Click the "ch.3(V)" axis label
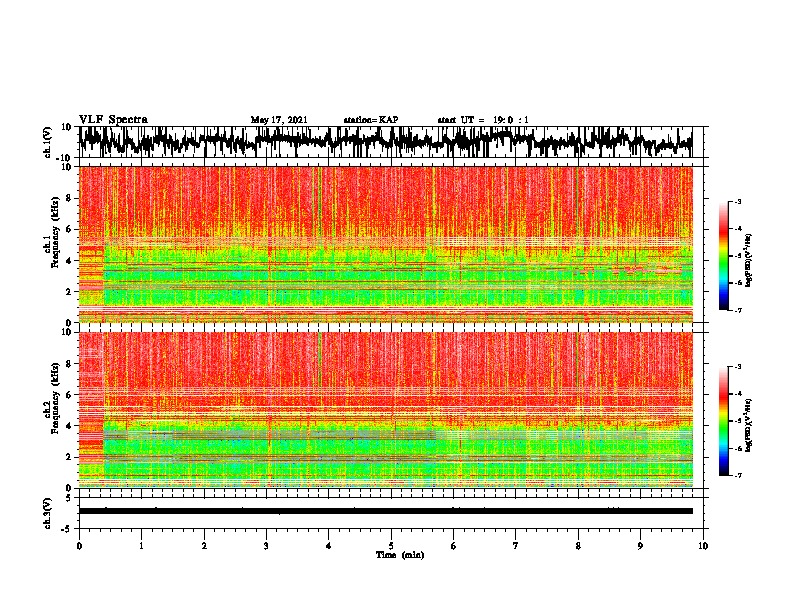 (x=48, y=513)
